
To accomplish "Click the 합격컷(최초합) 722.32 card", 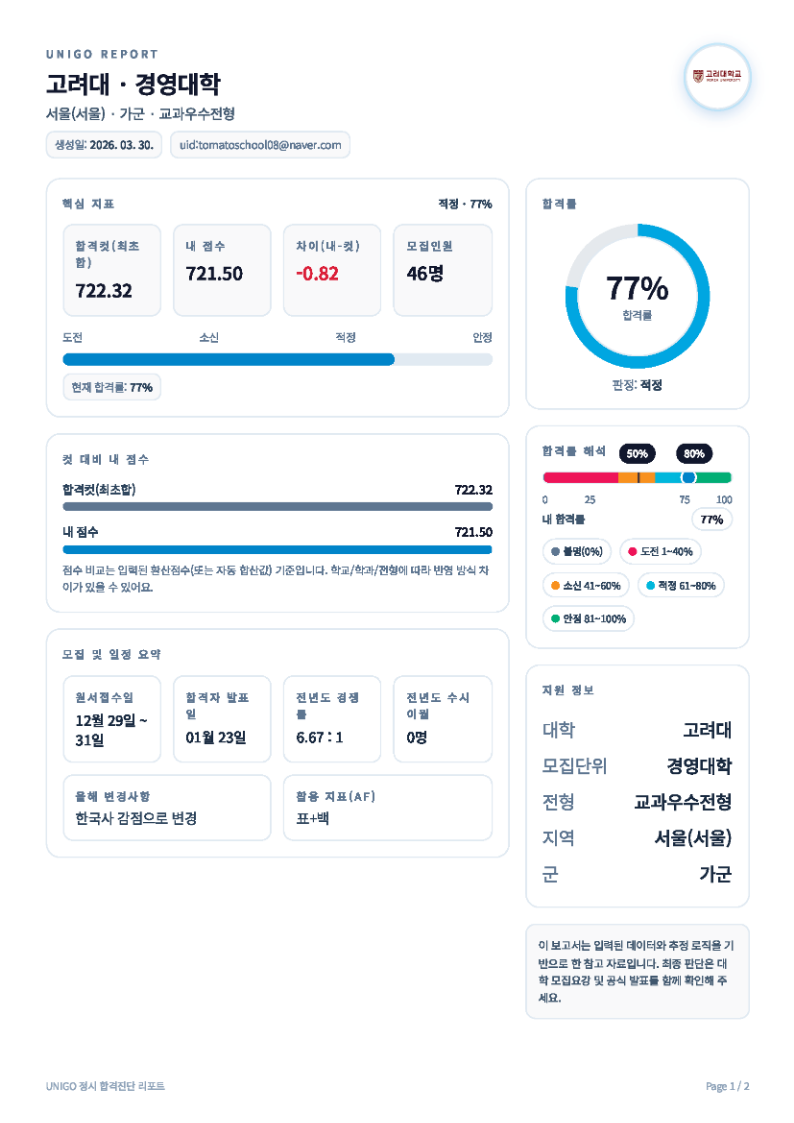I will pos(111,270).
